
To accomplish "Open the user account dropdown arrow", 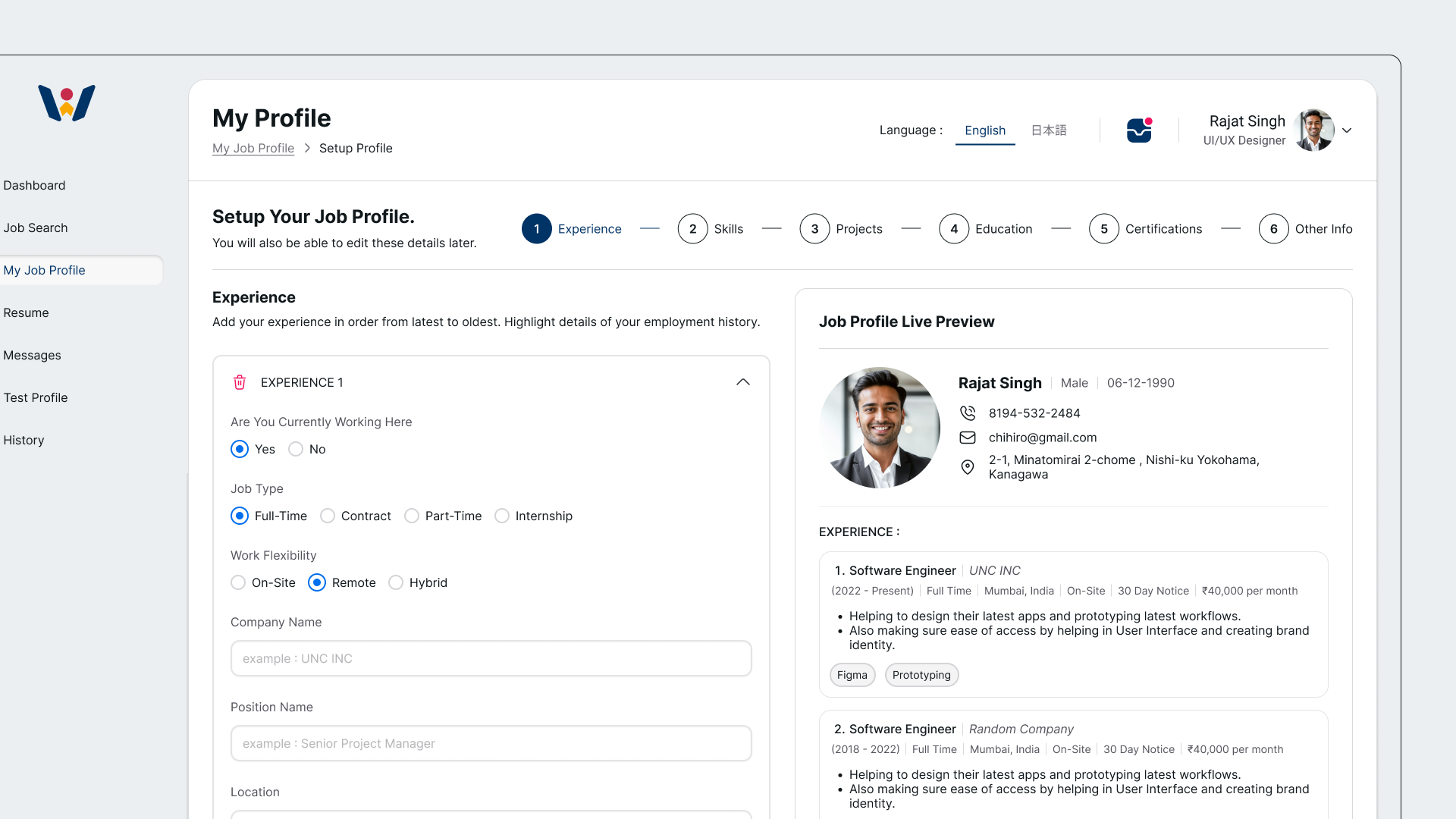I will click(x=1347, y=130).
